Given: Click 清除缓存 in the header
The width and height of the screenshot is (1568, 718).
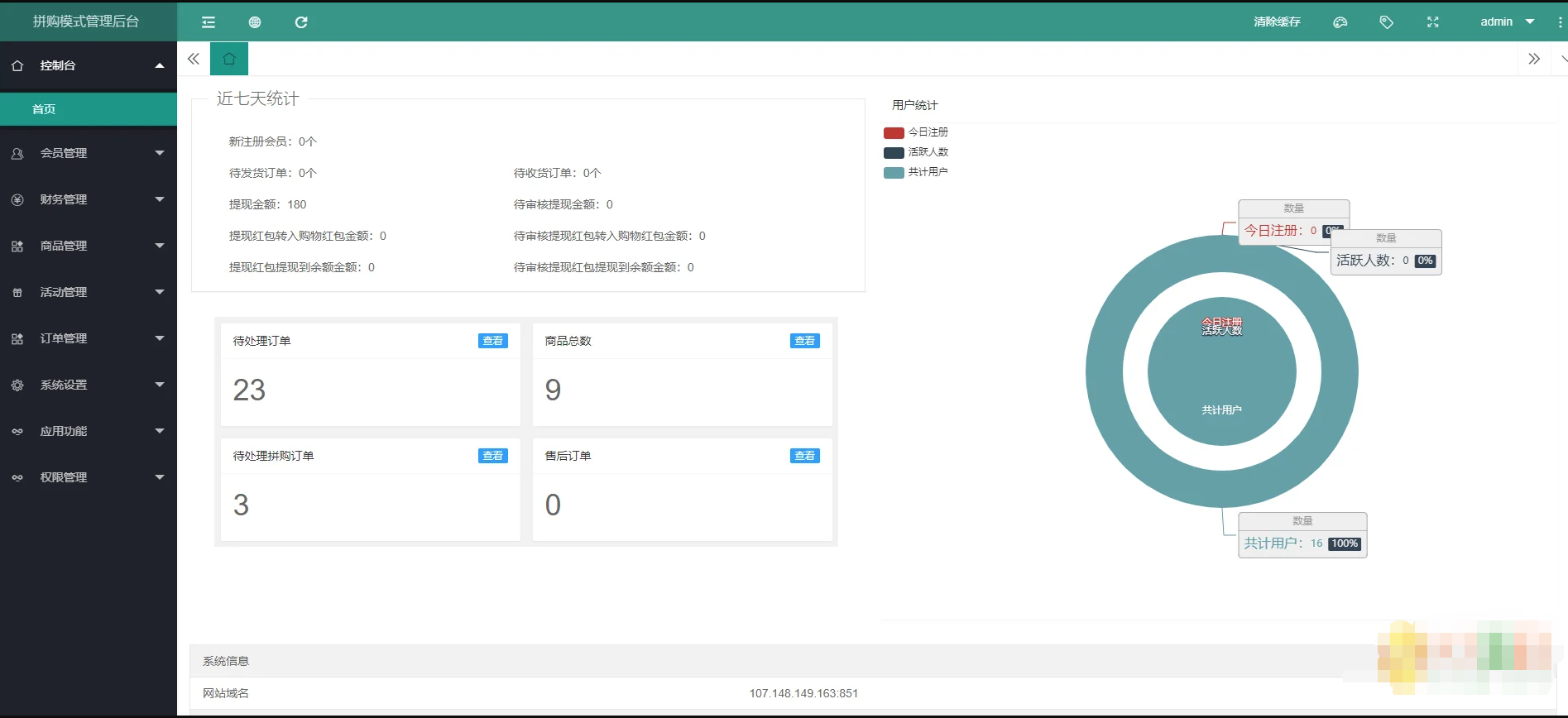Looking at the screenshot, I should 1277,22.
